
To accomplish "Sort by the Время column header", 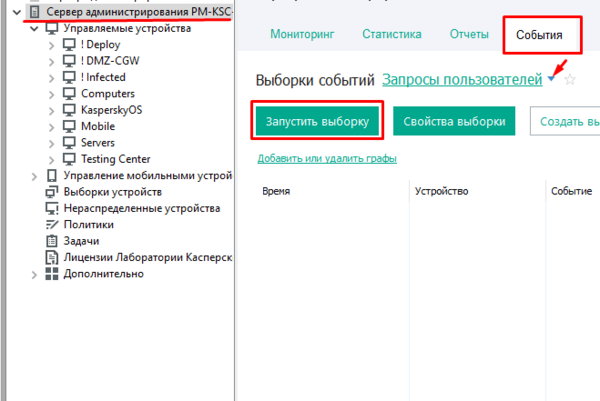I will click(276, 191).
